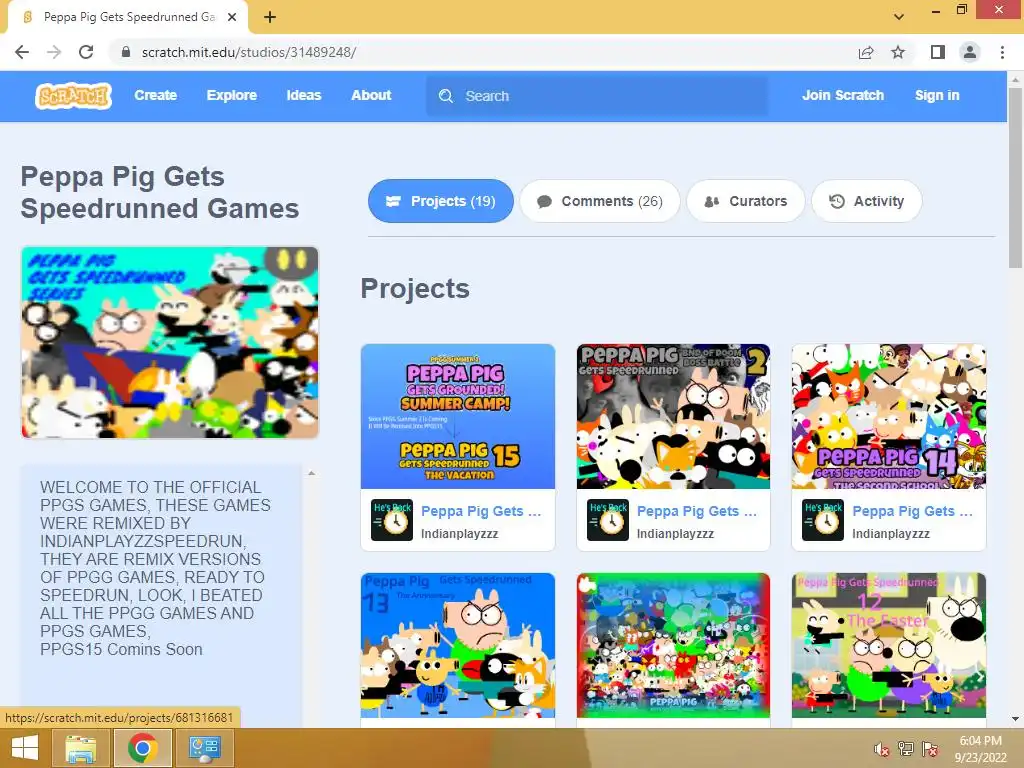This screenshot has height=768, width=1024.
Task: Open title link under PPGS 14 thumbnail
Action: coord(912,511)
